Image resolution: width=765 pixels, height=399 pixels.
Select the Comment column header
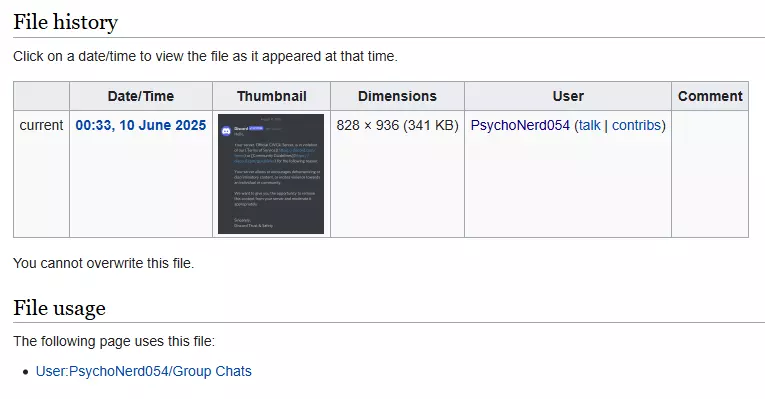(710, 96)
